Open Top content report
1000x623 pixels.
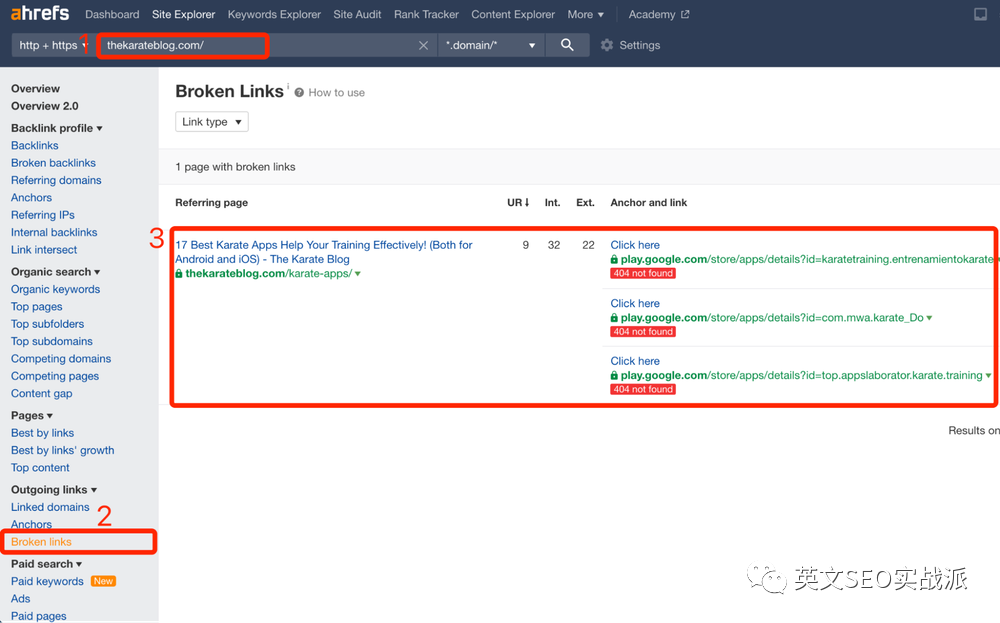(40, 467)
